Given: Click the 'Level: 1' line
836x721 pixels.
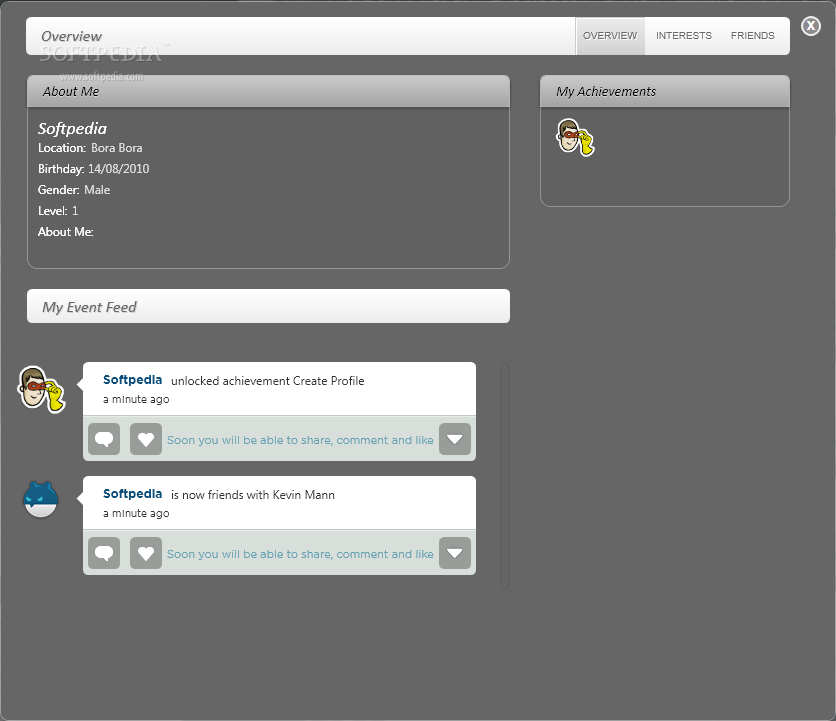Looking at the screenshot, I should tap(58, 211).
